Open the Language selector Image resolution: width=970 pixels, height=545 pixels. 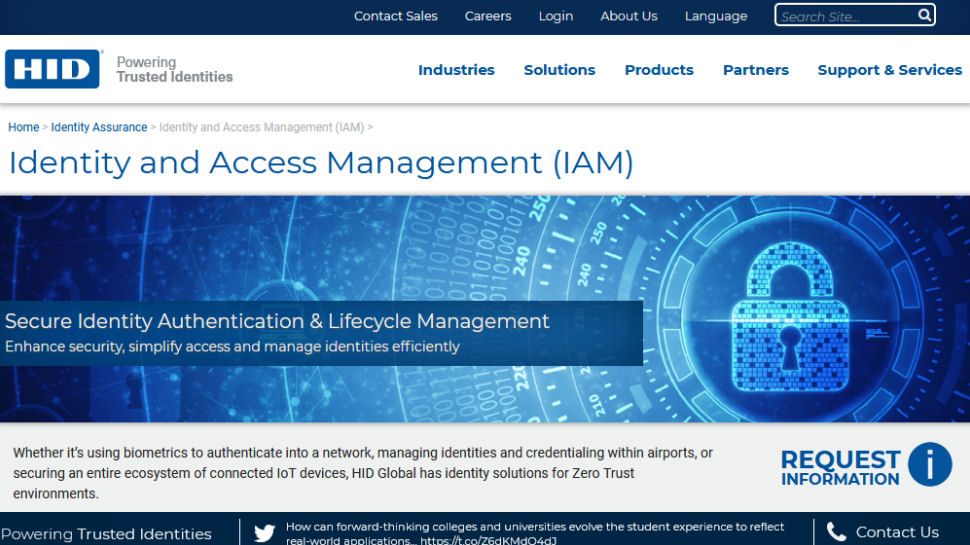pos(716,16)
